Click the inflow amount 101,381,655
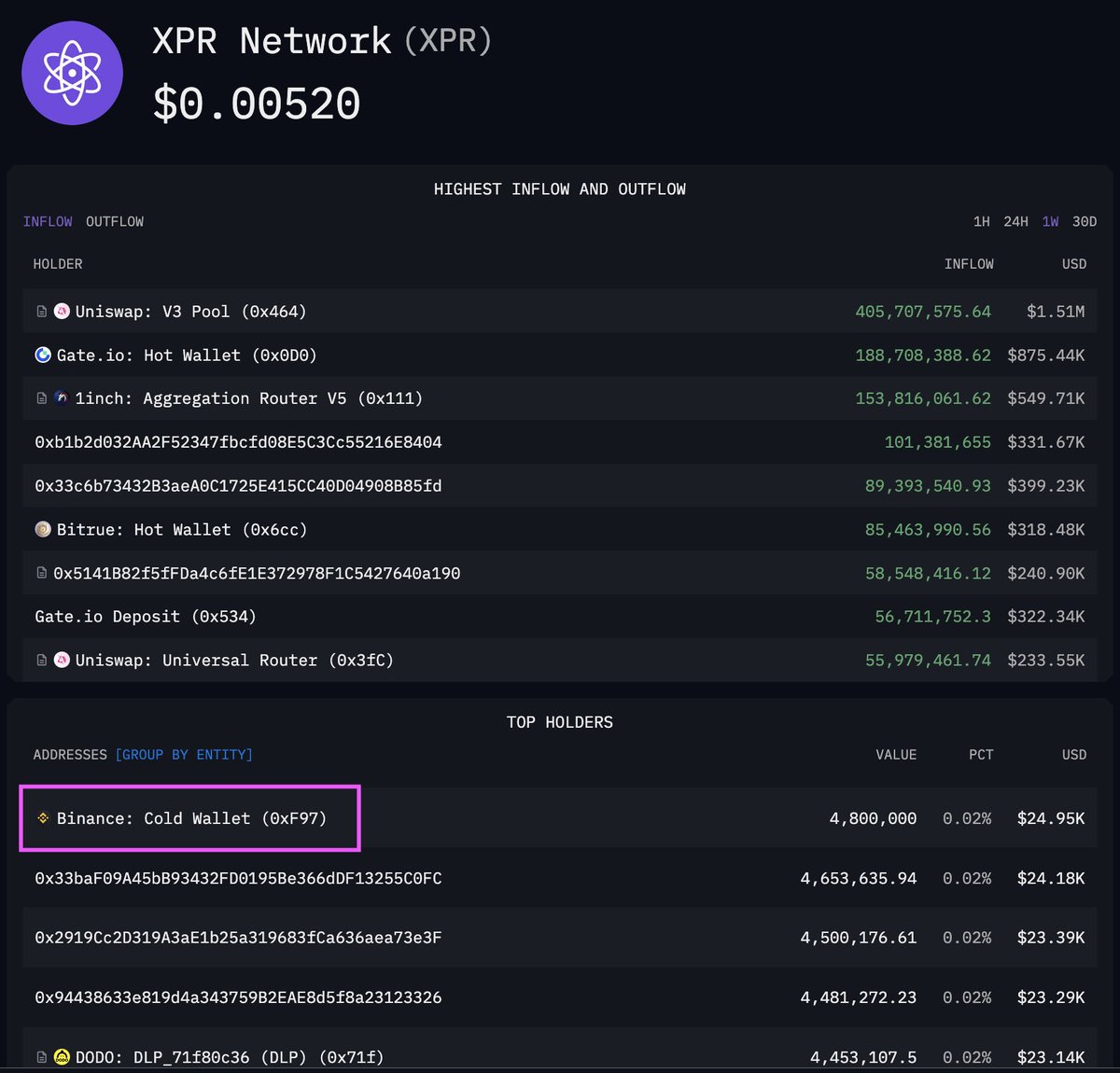This screenshot has height=1073, width=1120. [x=938, y=442]
